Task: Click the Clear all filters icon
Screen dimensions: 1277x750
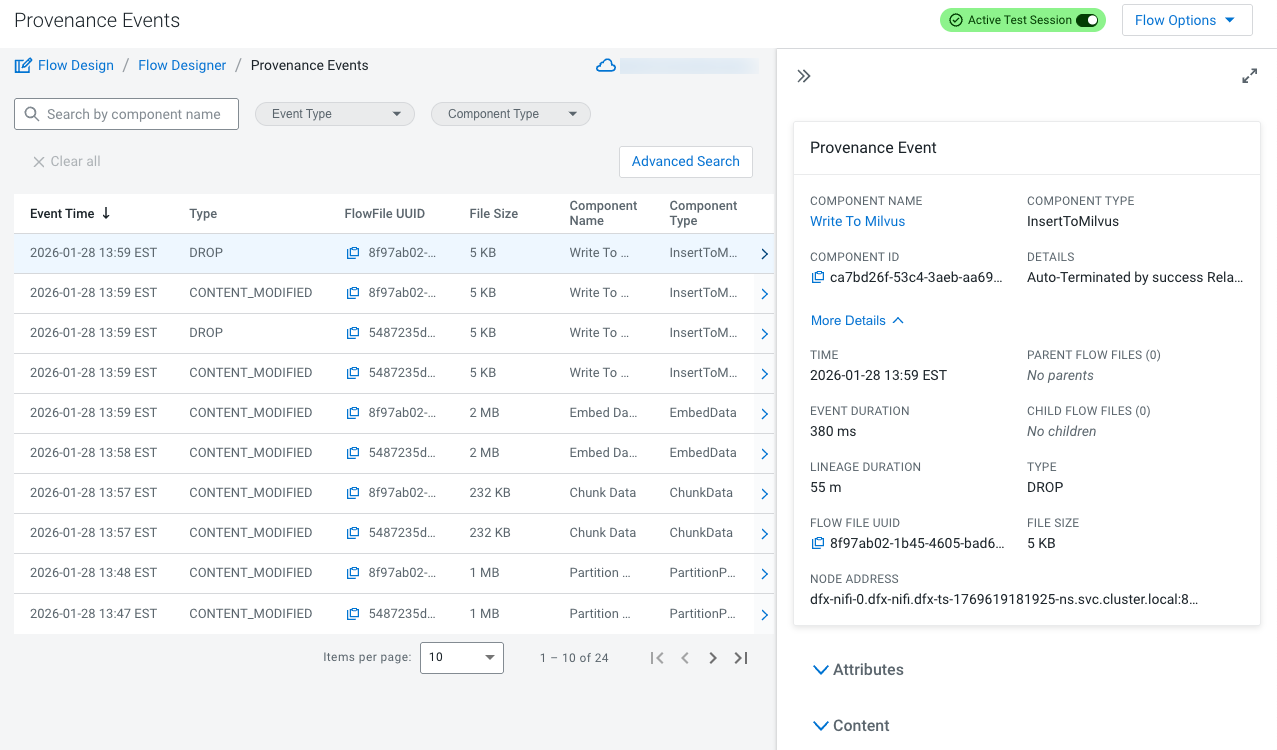Action: point(39,162)
